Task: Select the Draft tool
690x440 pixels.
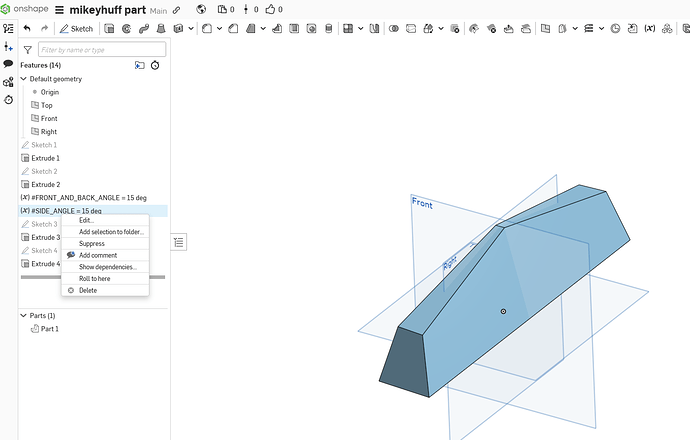Action: [250, 29]
